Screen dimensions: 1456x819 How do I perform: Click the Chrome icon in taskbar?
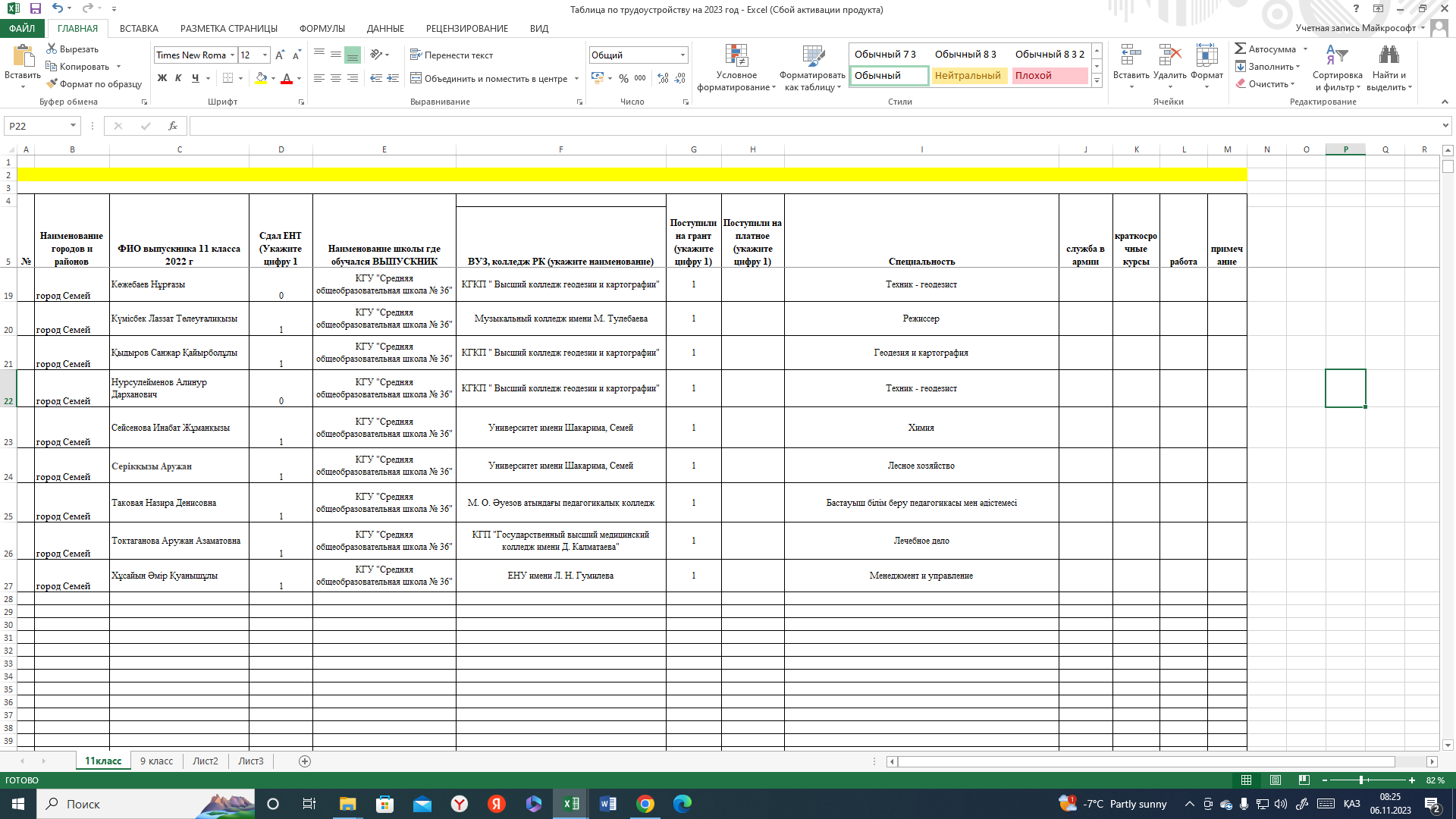(645, 804)
